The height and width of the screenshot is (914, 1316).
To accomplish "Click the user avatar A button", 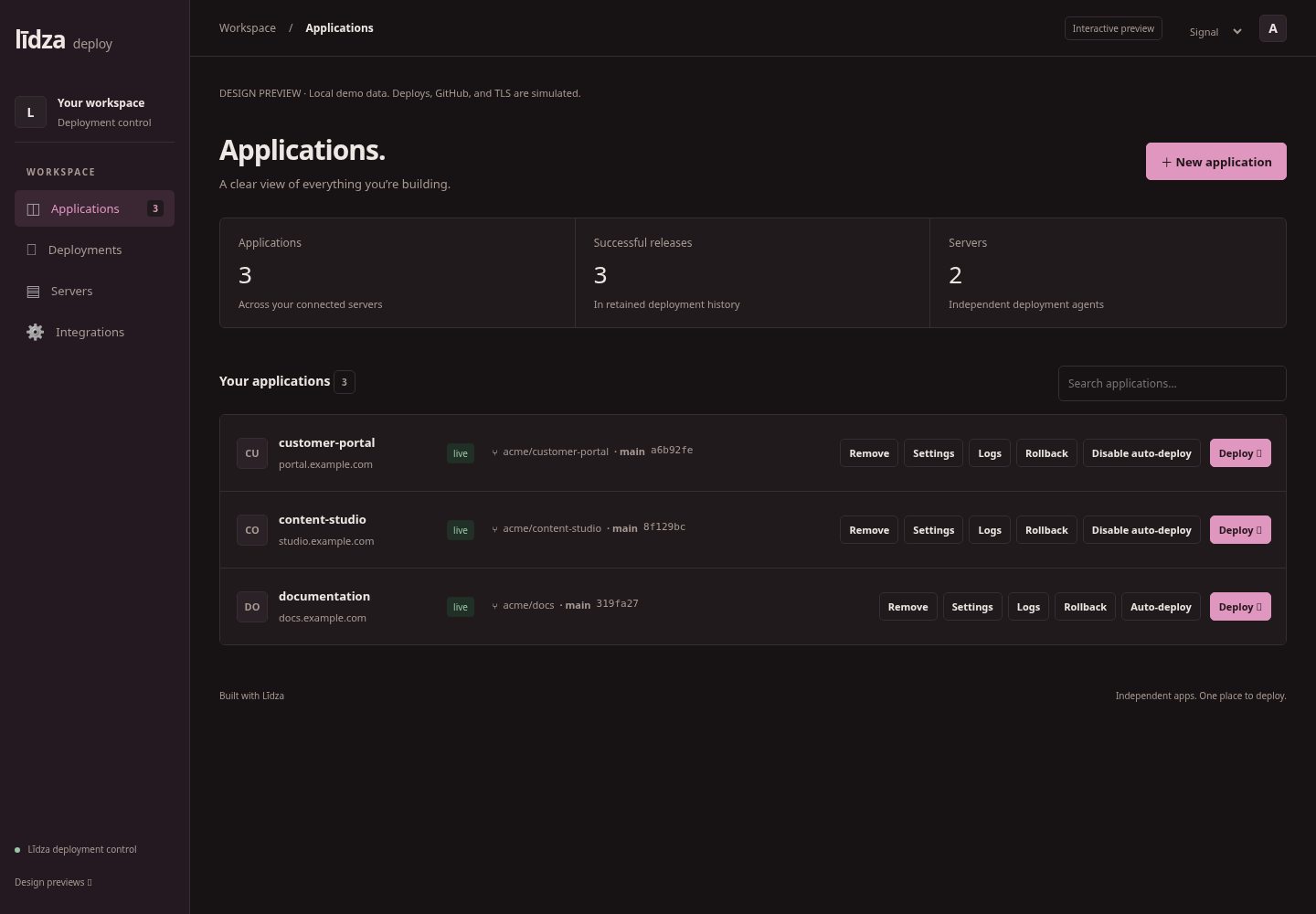I will point(1272,28).
